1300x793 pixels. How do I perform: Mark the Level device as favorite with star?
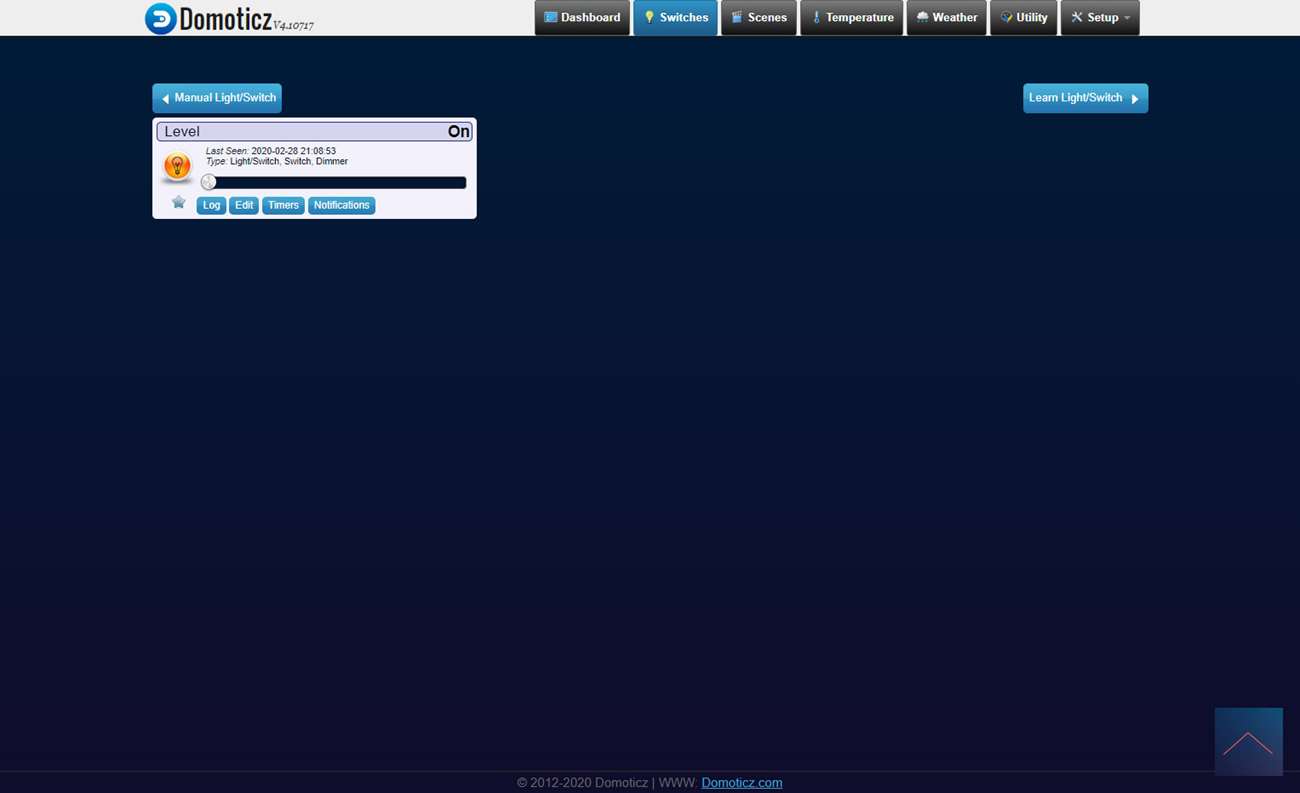click(178, 202)
